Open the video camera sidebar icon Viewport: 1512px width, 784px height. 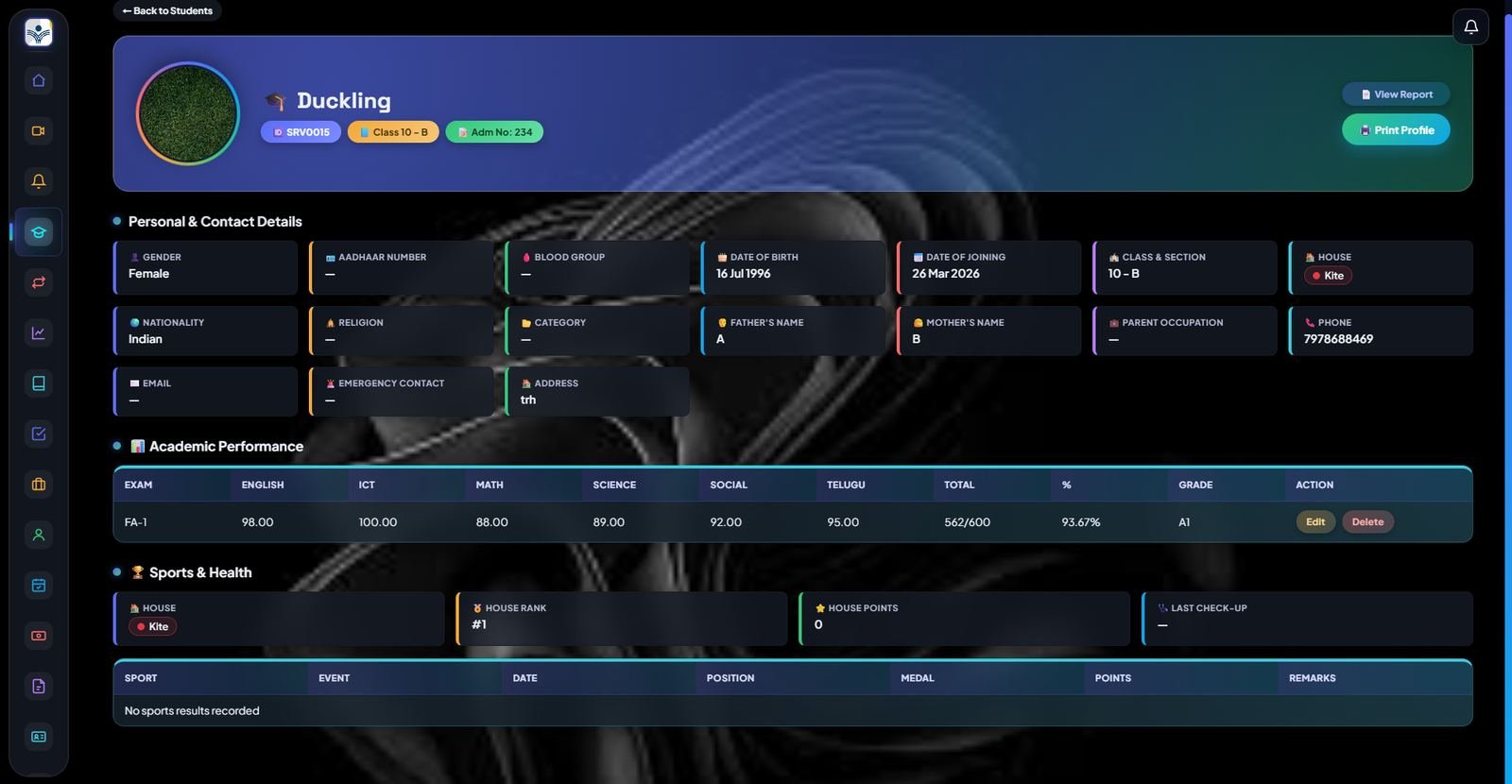click(39, 130)
